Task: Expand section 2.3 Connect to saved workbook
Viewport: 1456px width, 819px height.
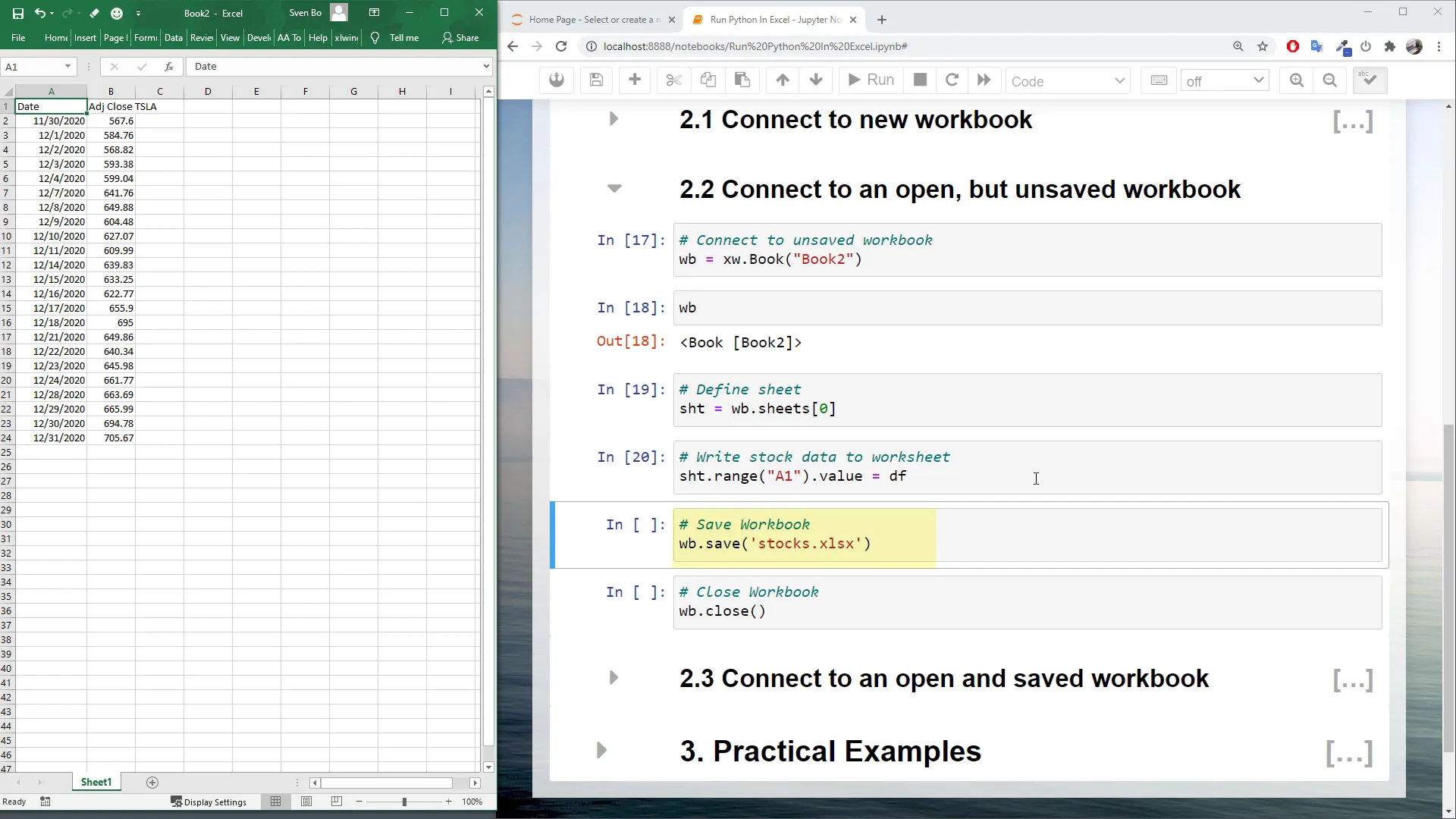Action: [x=613, y=678]
